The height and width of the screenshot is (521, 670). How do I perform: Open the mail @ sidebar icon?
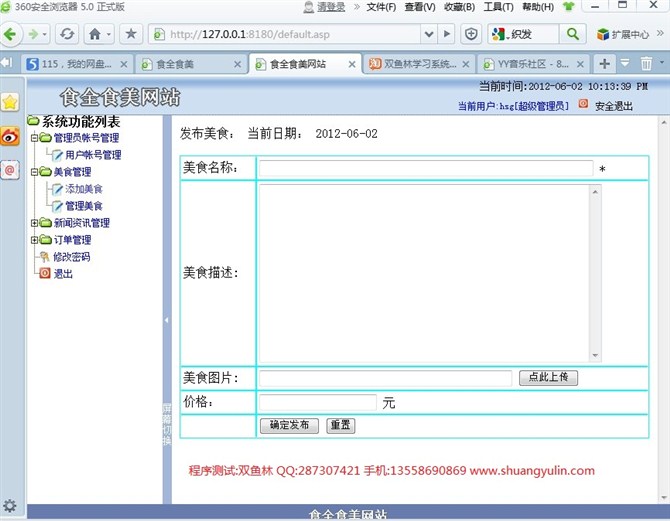pyautogui.click(x=10, y=170)
